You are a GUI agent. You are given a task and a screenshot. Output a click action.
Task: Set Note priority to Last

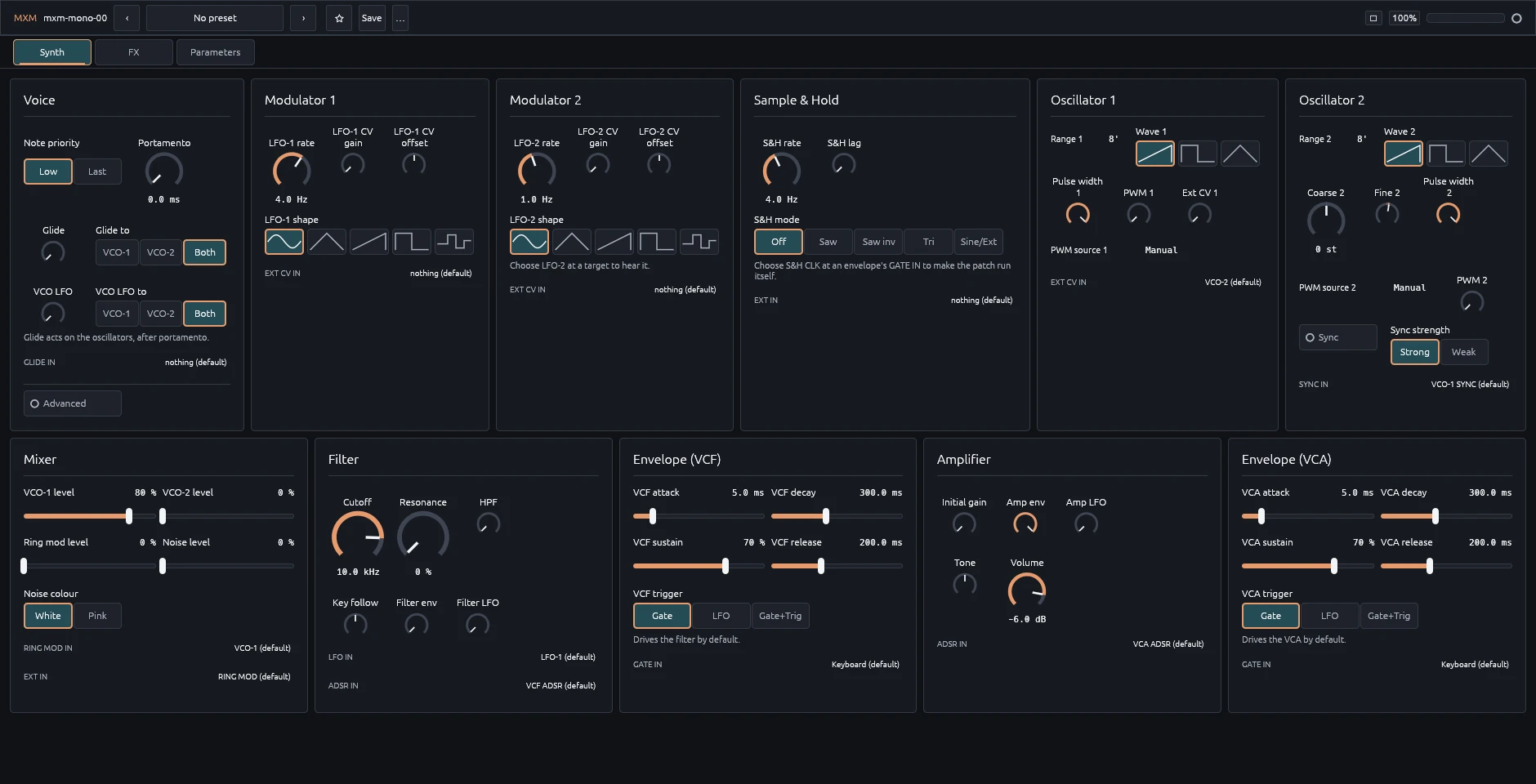tap(97, 171)
